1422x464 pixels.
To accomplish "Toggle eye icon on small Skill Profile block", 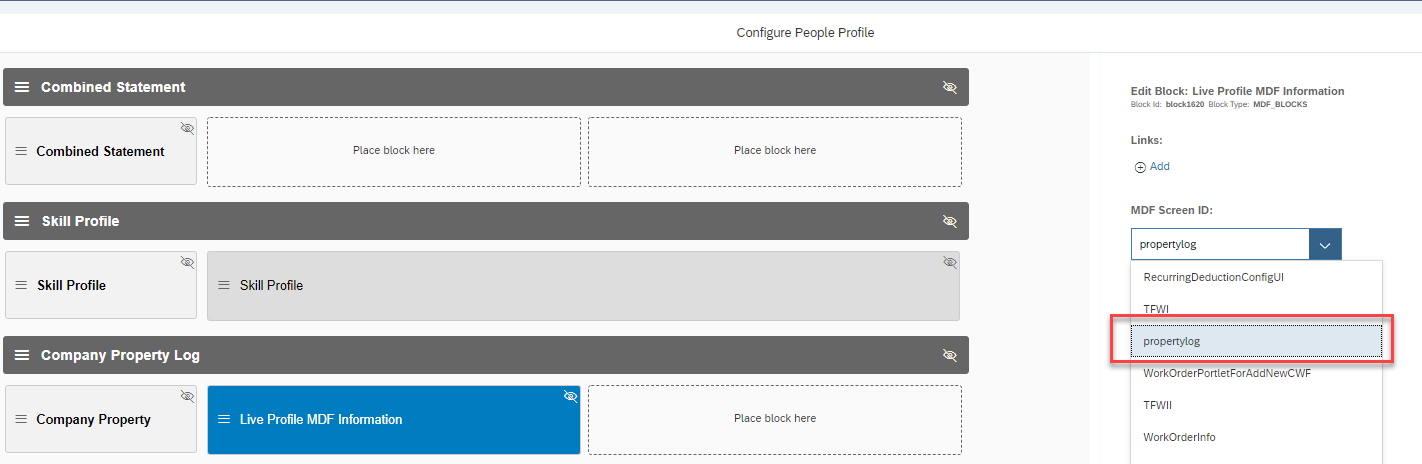I will pos(187,262).
